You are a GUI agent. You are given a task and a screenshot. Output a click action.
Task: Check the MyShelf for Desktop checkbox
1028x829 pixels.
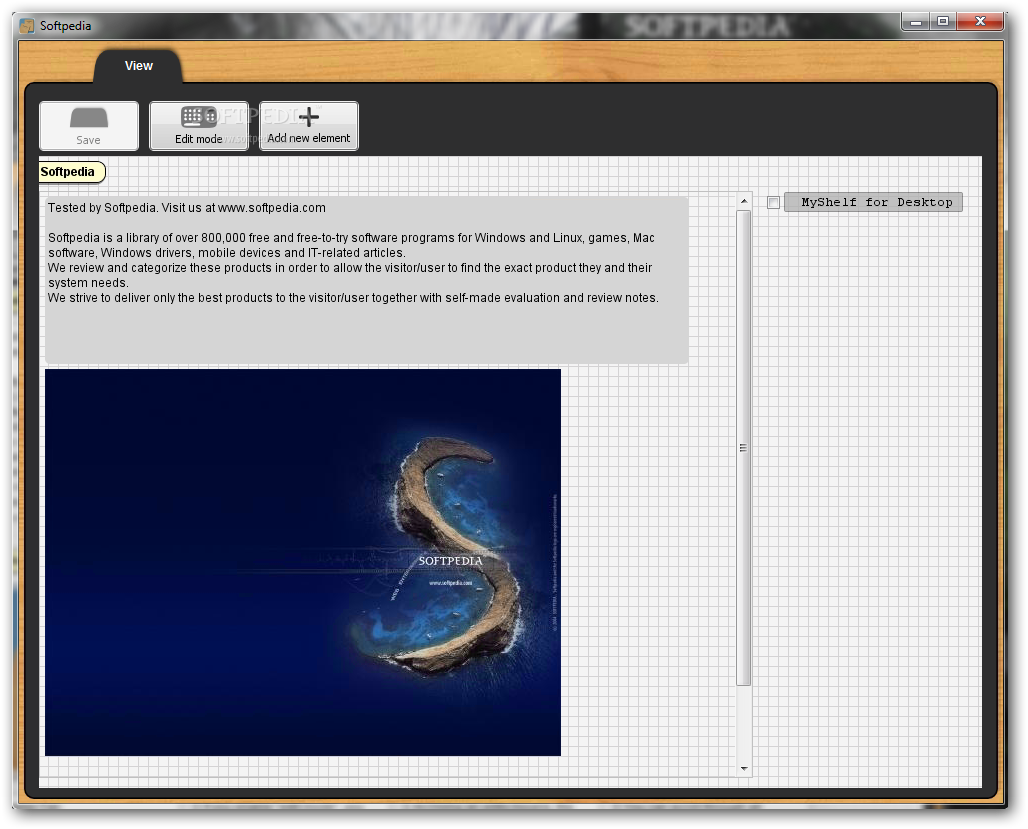[774, 203]
